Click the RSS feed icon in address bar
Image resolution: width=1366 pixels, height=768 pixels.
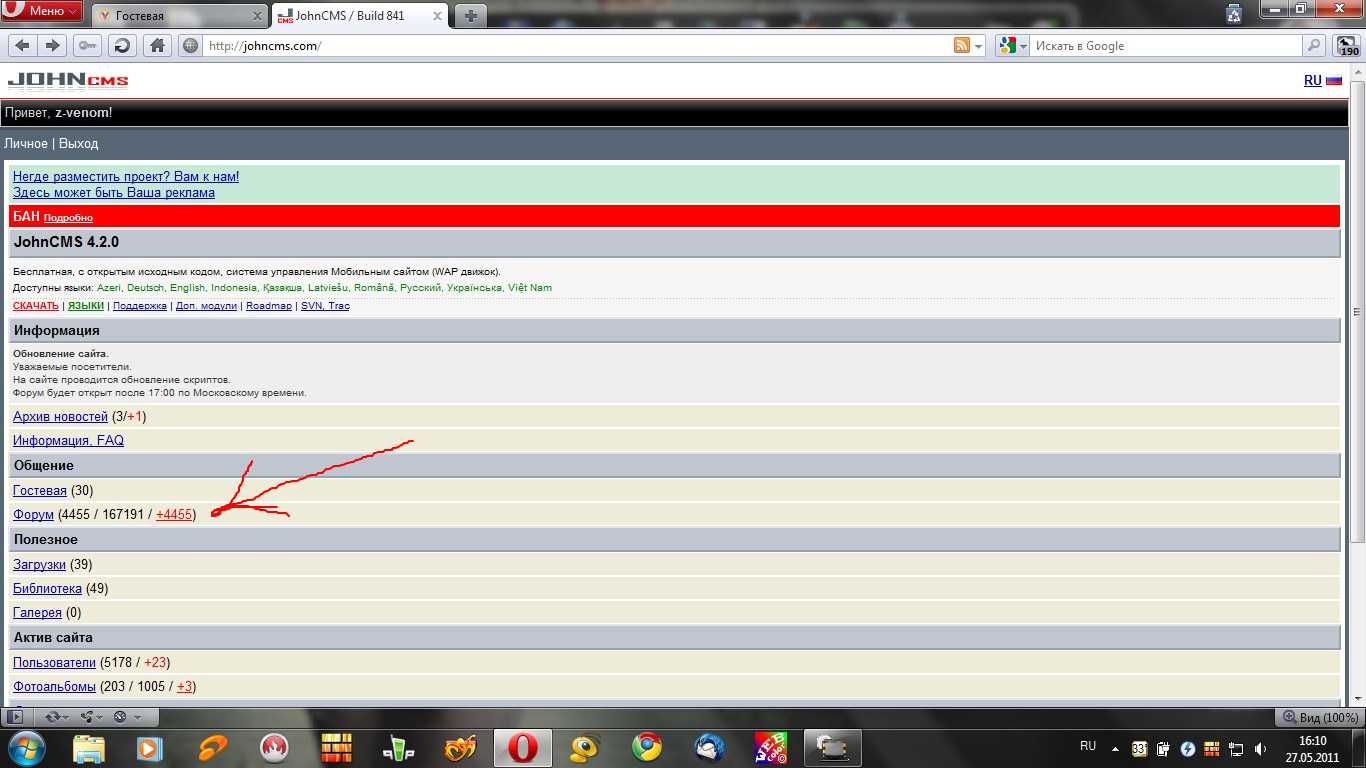coord(961,45)
